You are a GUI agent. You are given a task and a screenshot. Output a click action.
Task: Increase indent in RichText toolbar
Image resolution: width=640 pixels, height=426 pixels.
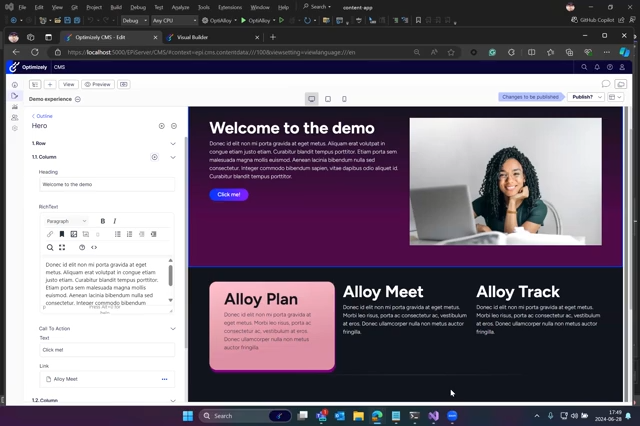tap(153, 234)
